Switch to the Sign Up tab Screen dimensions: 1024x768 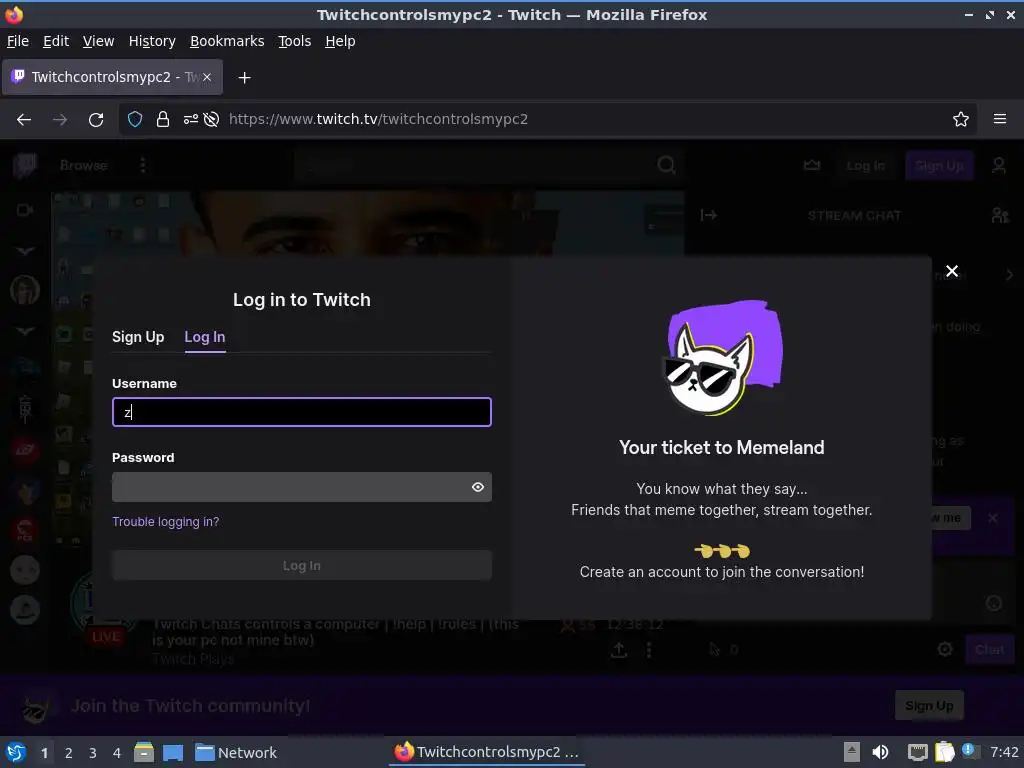pos(138,337)
